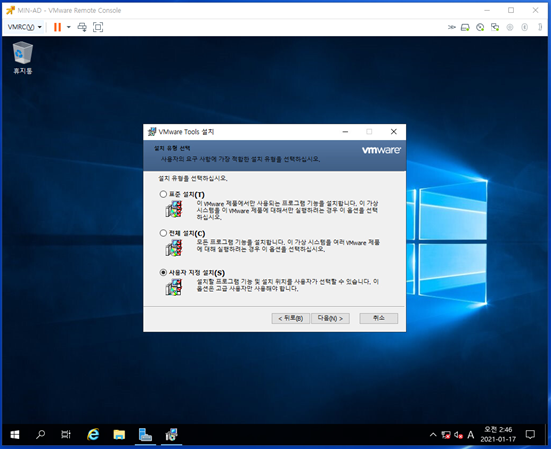
Task: Expand the power options arrow beside pause
Action: tap(69, 27)
